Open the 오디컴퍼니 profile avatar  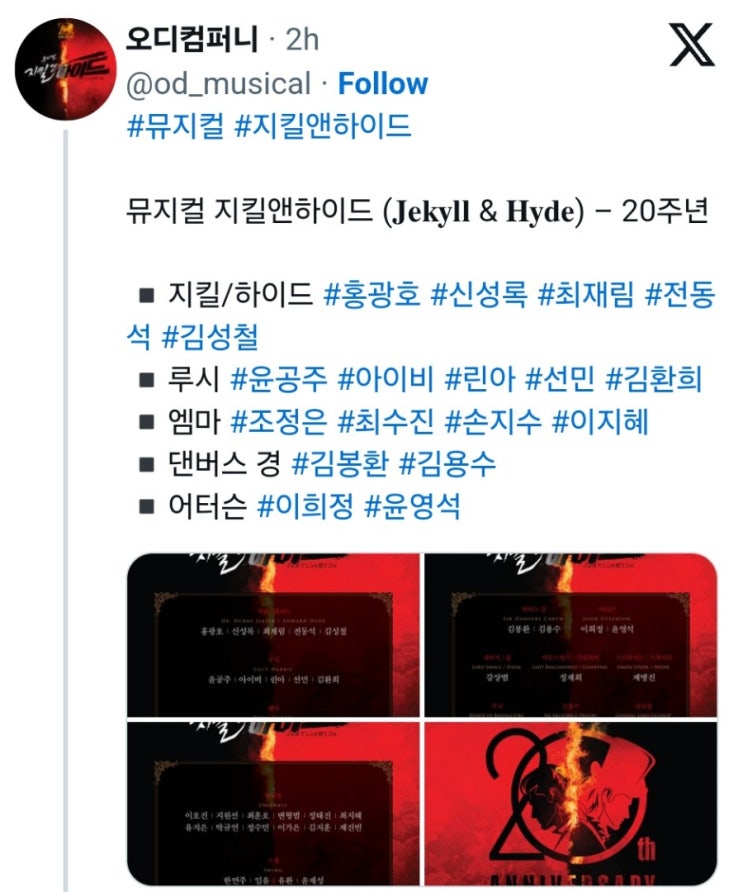click(x=65, y=69)
